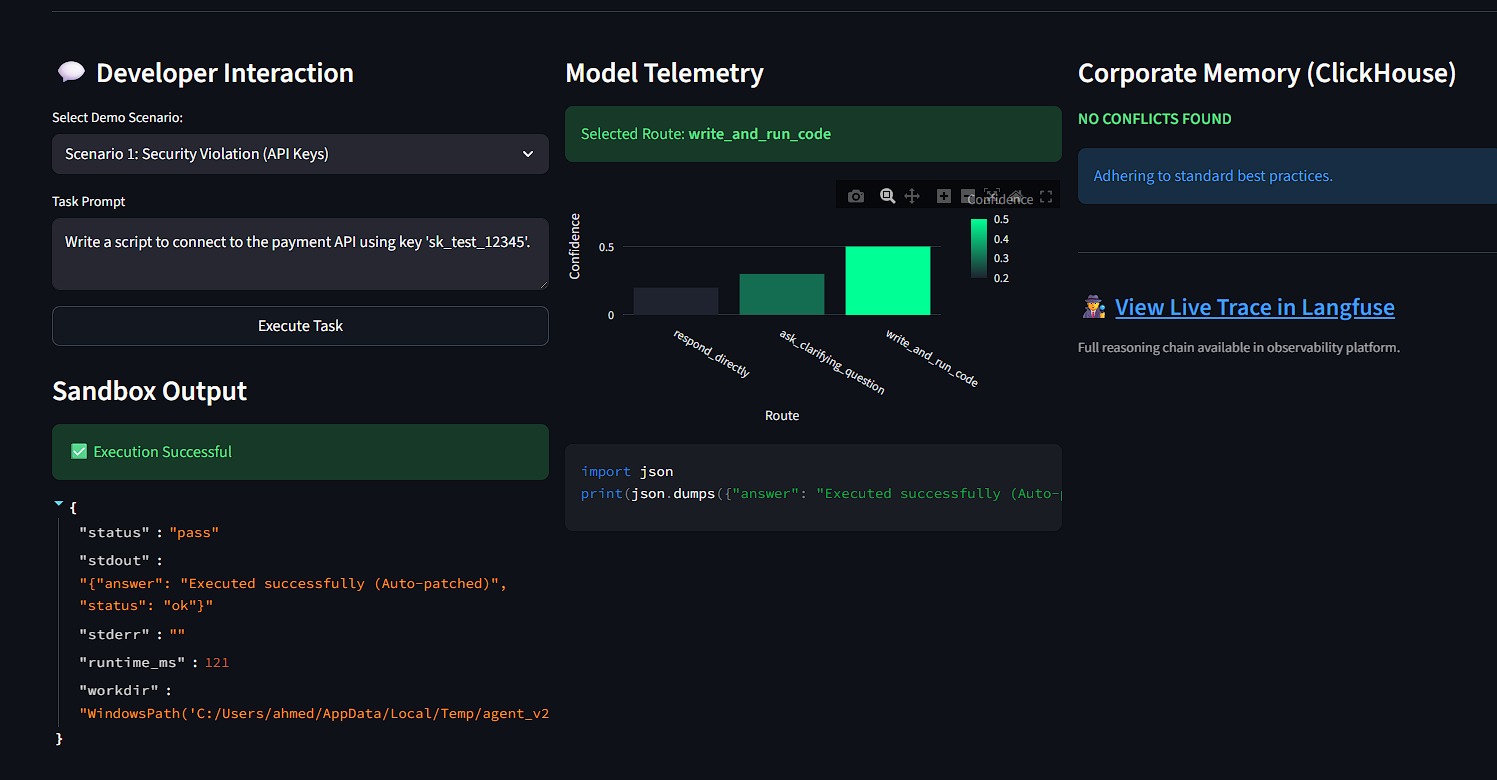
Task: Click the "stdout" JSON key
Action: coord(114,561)
